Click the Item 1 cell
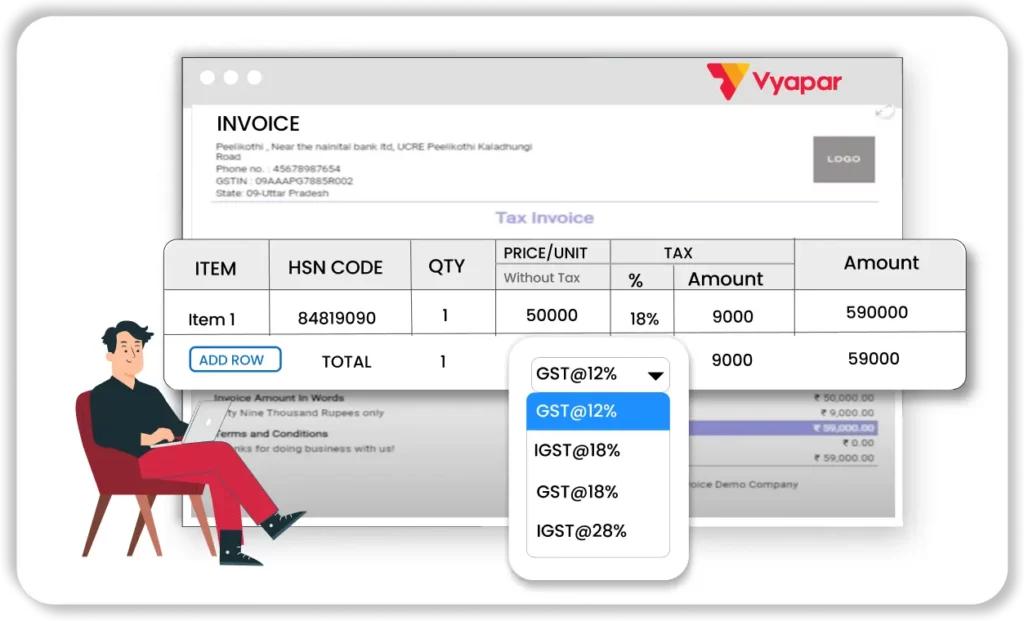The height and width of the screenshot is (621, 1024). coord(212,320)
